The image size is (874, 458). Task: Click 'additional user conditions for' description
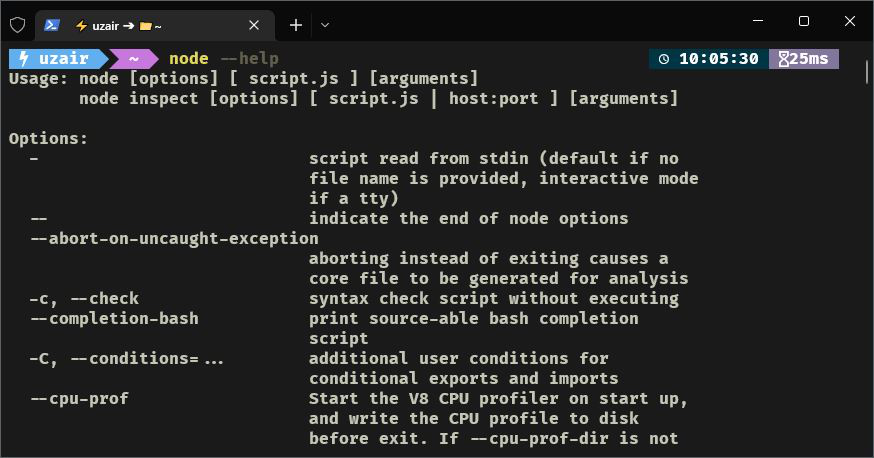(x=459, y=359)
